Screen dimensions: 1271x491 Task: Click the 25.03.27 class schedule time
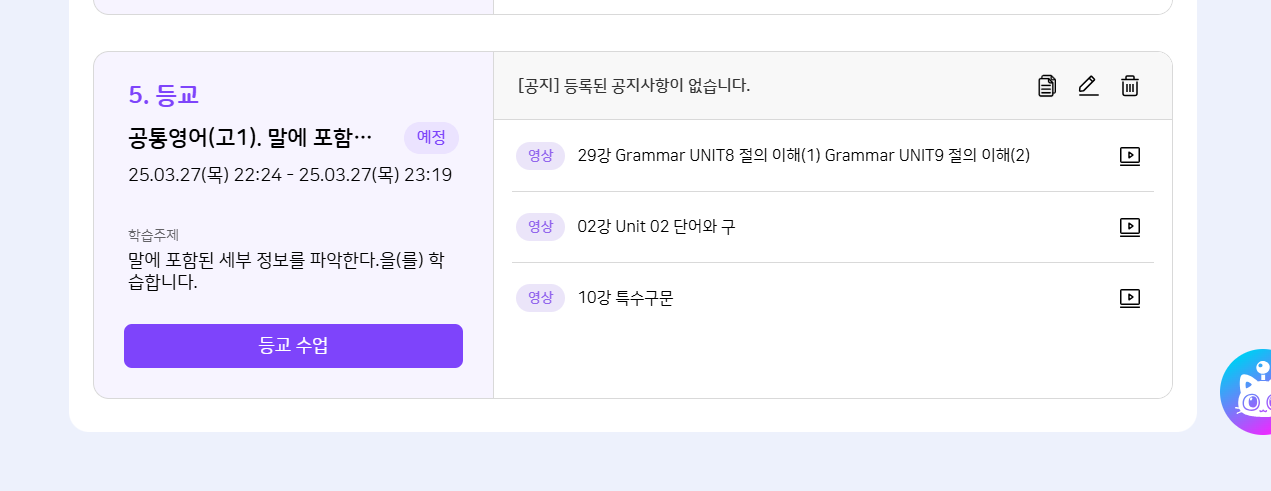(x=290, y=175)
